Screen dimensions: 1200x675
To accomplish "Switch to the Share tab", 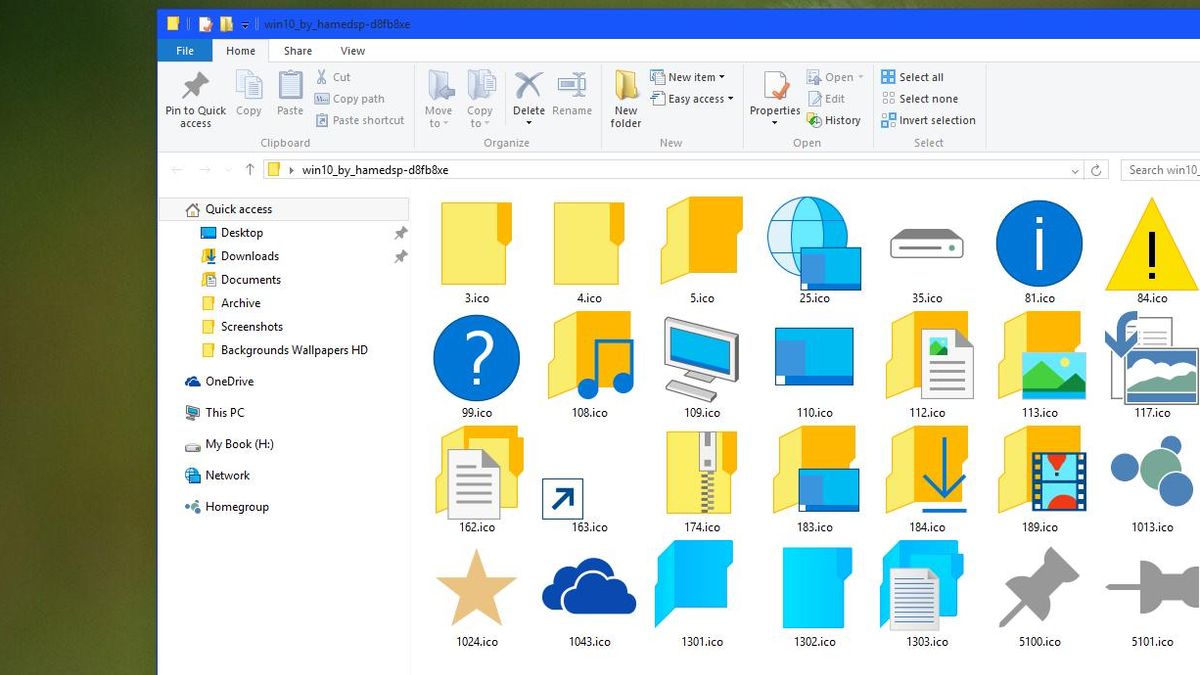I will [298, 51].
